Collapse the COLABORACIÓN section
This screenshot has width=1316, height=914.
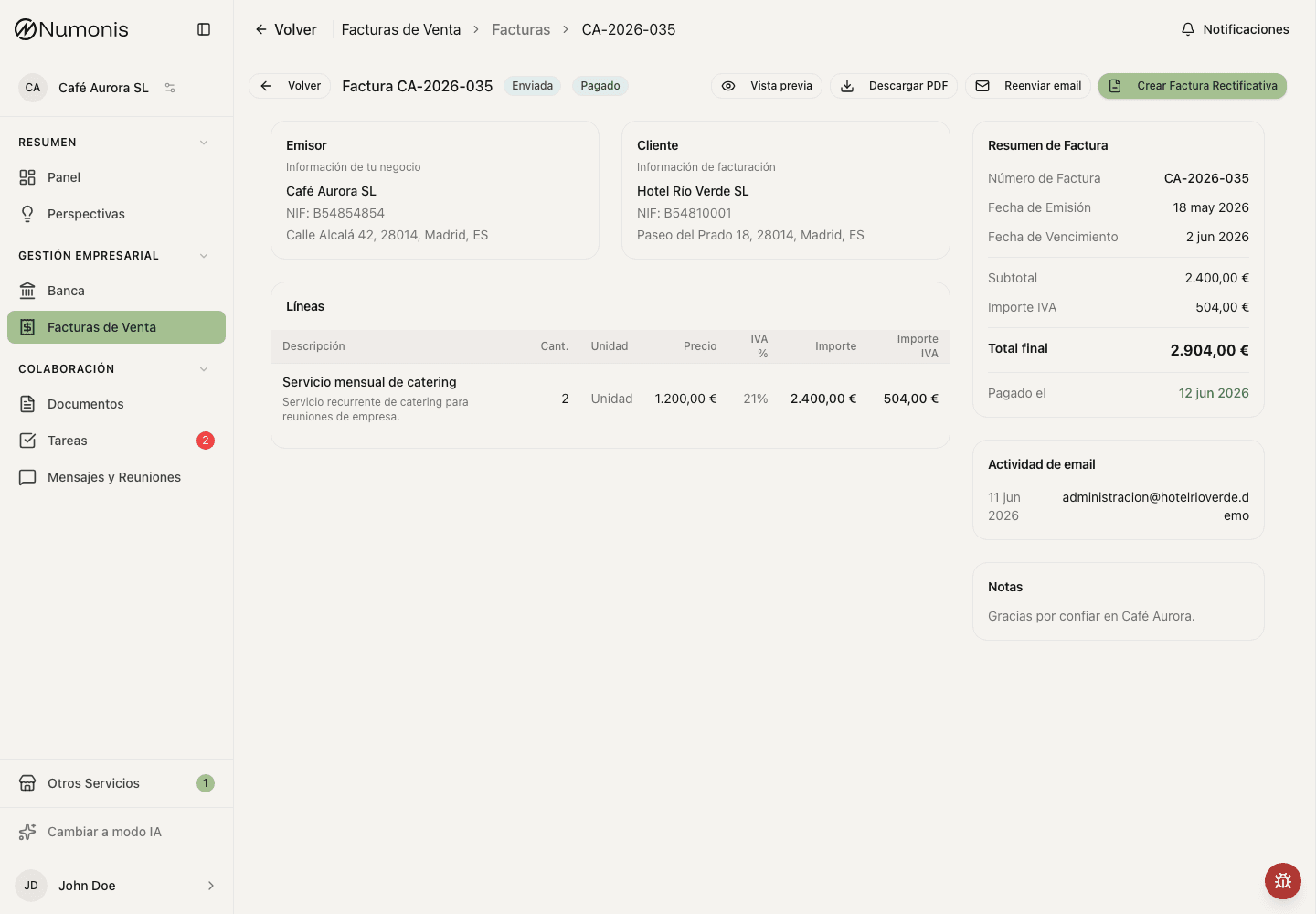pyautogui.click(x=204, y=369)
